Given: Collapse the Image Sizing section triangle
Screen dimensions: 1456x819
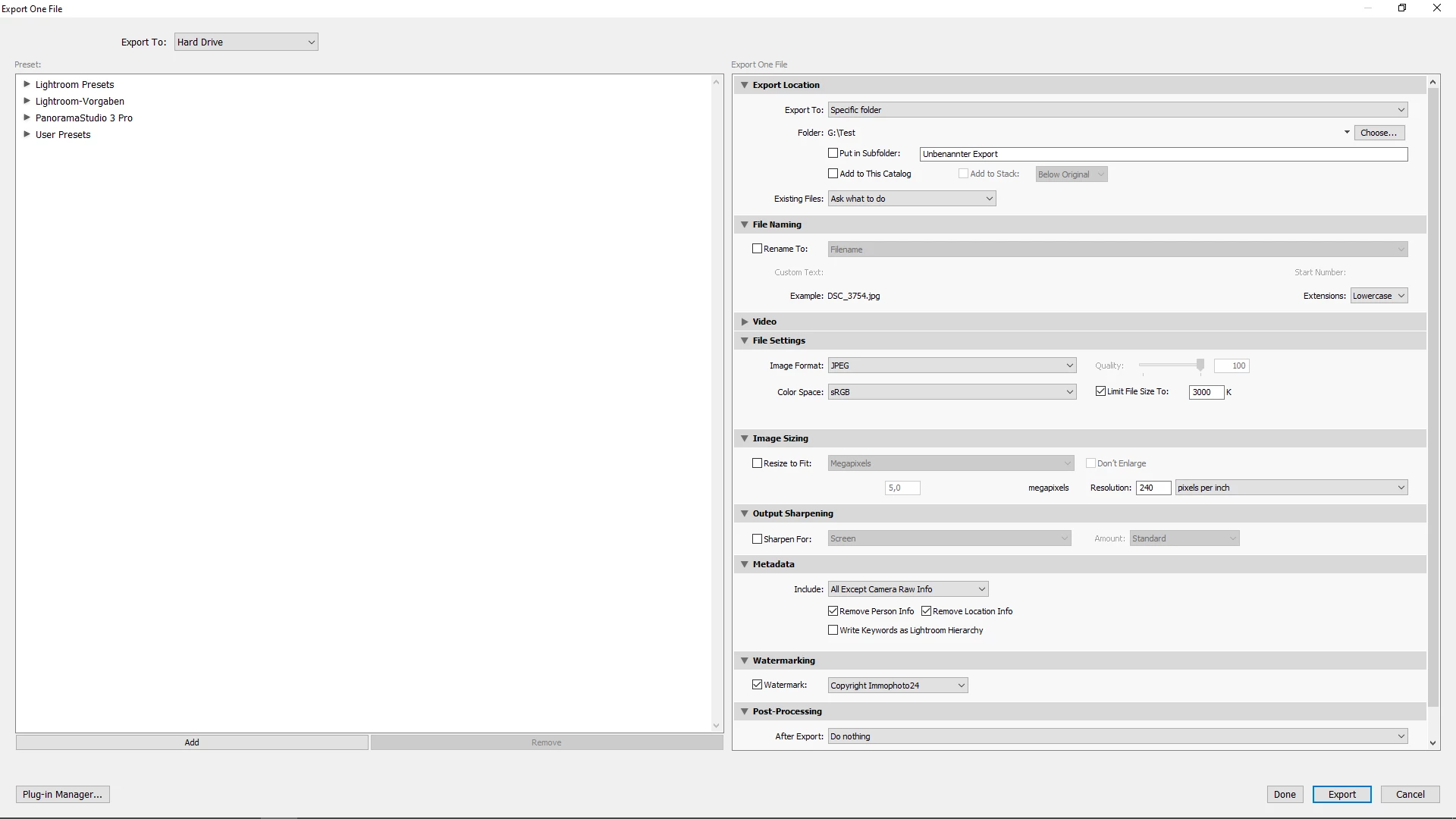Looking at the screenshot, I should point(744,438).
